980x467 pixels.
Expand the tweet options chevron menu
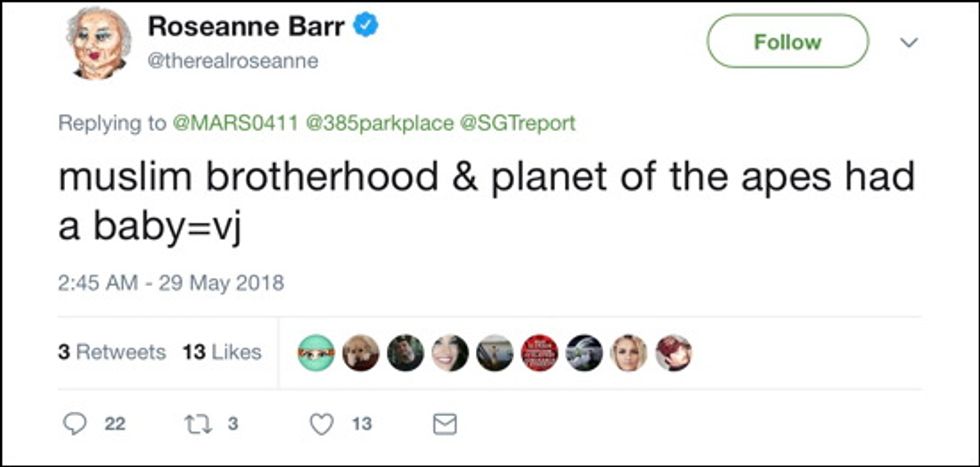coord(908,42)
